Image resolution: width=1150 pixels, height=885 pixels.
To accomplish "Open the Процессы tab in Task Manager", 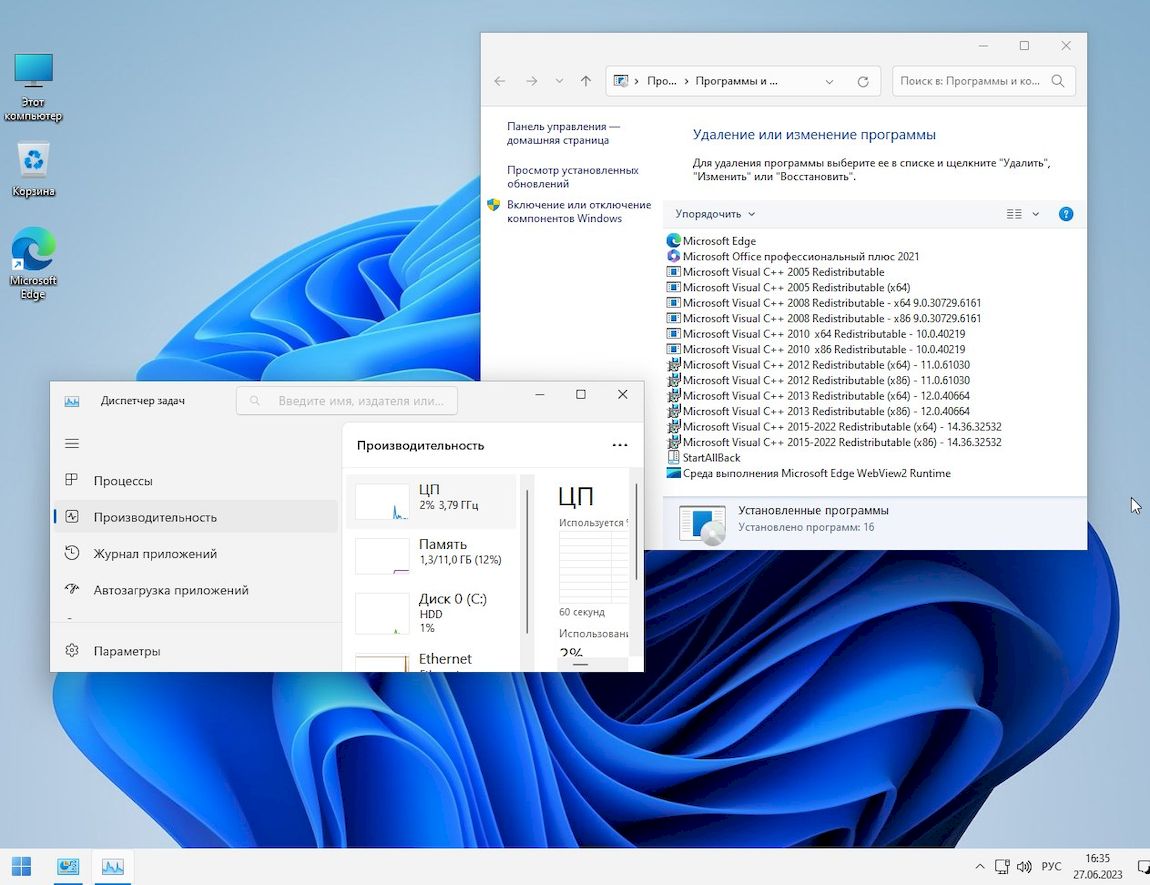I will click(x=196, y=480).
